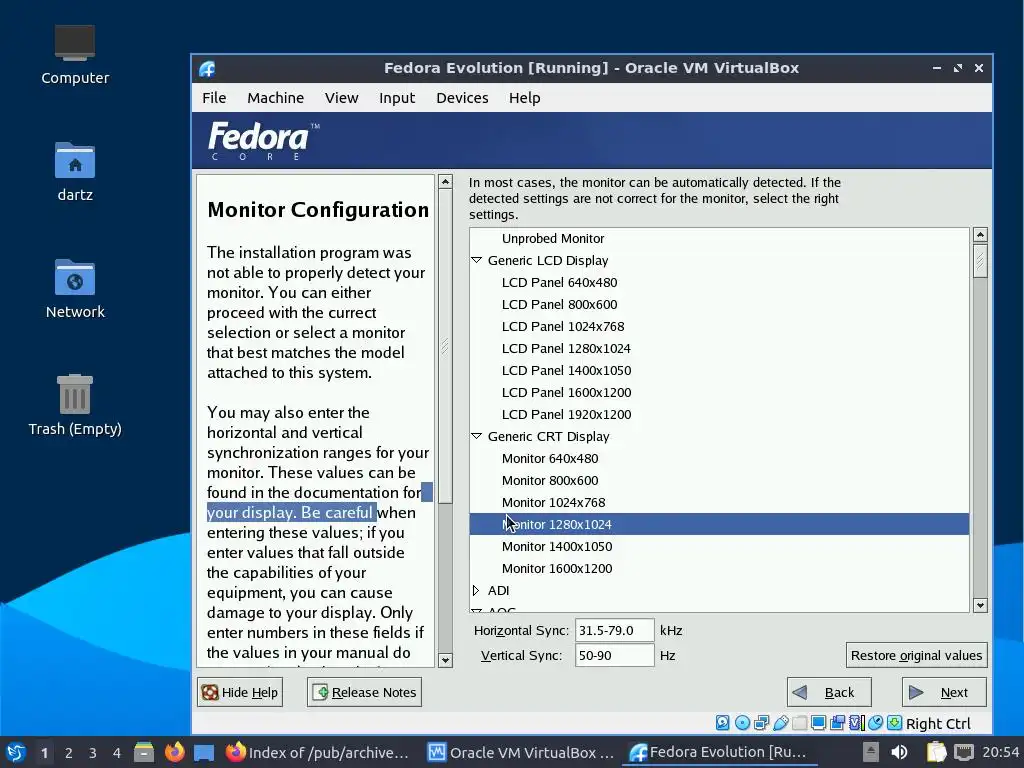Viewport: 1024px width, 768px height.
Task: Click the Horizontal Sync input field
Action: (x=614, y=630)
